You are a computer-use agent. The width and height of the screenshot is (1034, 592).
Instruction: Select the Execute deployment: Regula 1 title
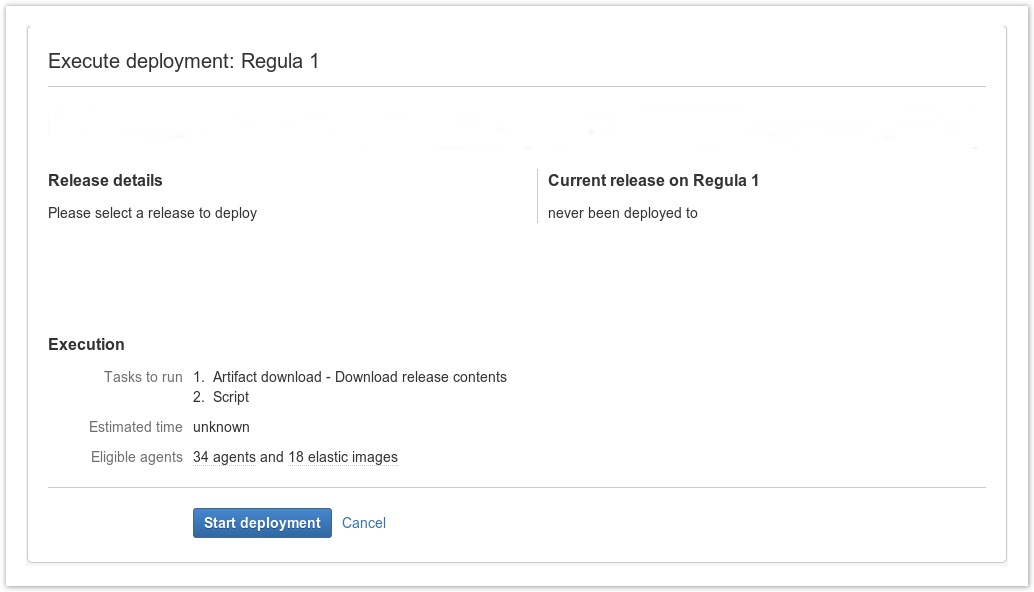[183, 61]
